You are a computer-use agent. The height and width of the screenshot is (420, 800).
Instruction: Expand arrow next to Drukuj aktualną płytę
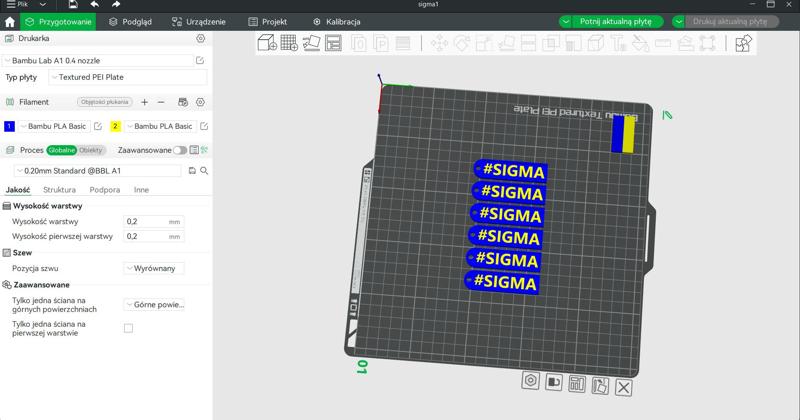click(x=679, y=21)
